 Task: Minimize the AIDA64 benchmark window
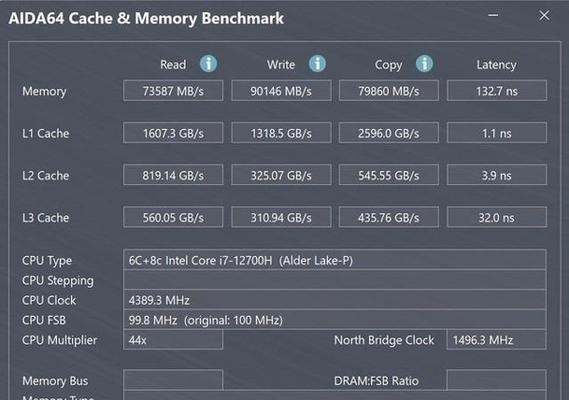493,15
